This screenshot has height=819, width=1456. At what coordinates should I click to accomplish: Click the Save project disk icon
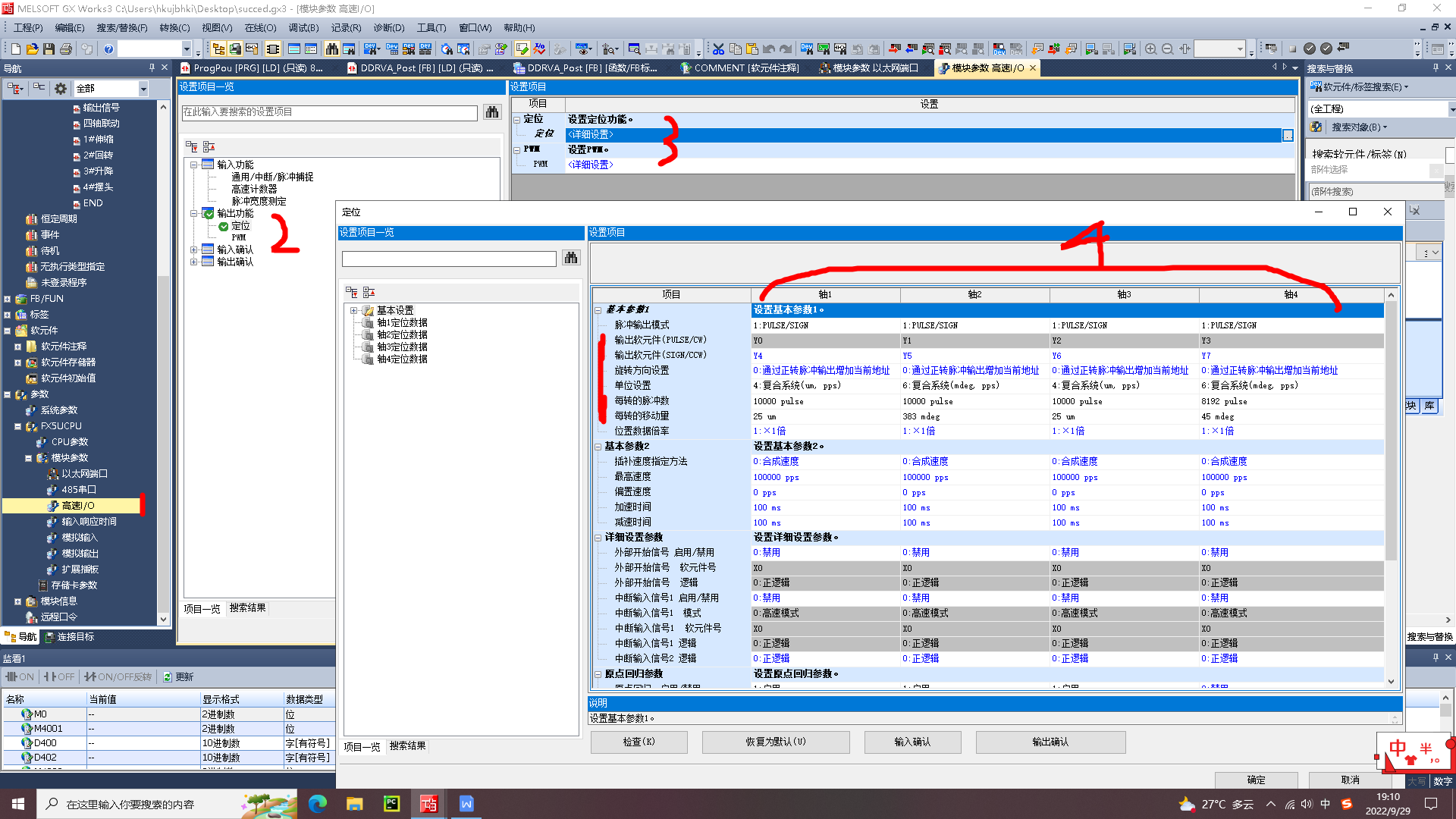pyautogui.click(x=49, y=49)
